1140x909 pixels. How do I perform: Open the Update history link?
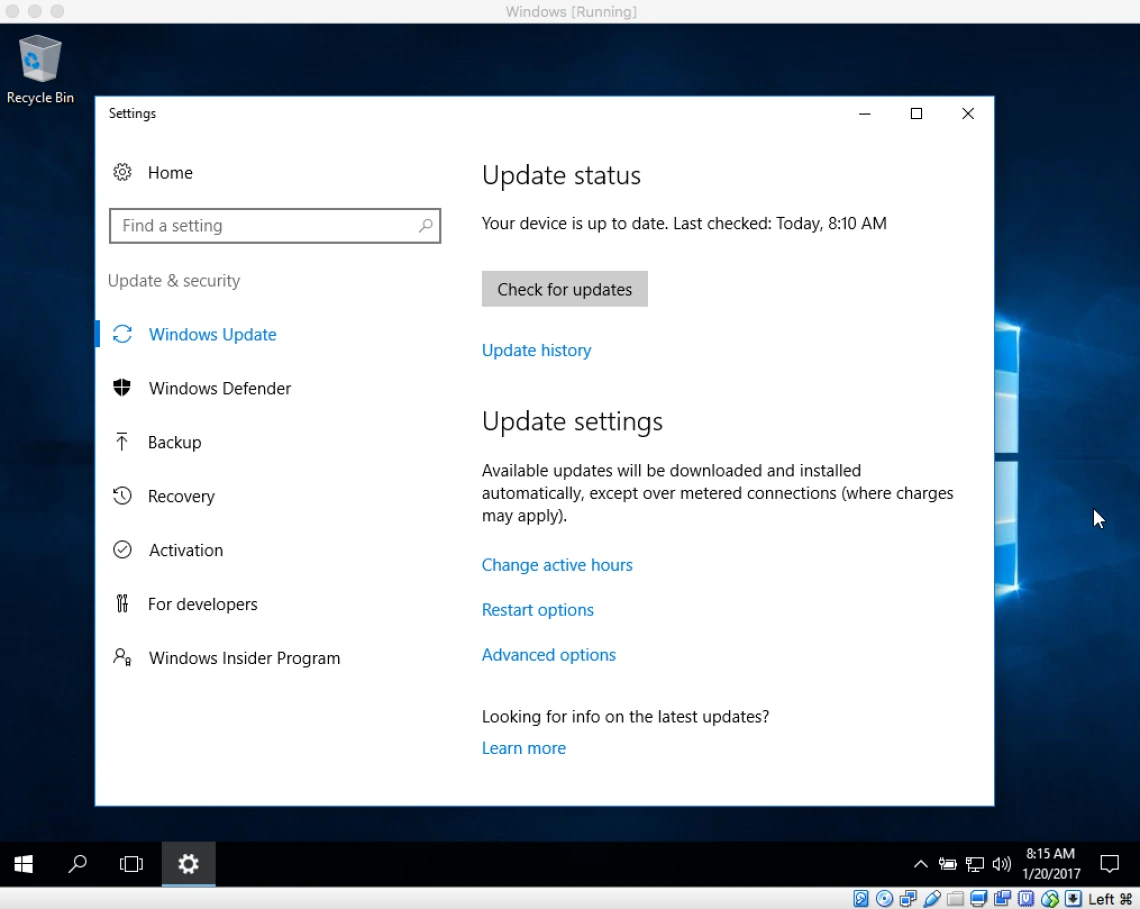coord(537,351)
